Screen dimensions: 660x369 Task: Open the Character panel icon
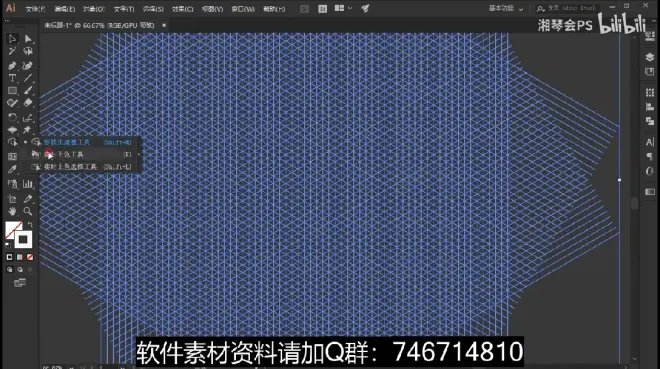[650, 142]
